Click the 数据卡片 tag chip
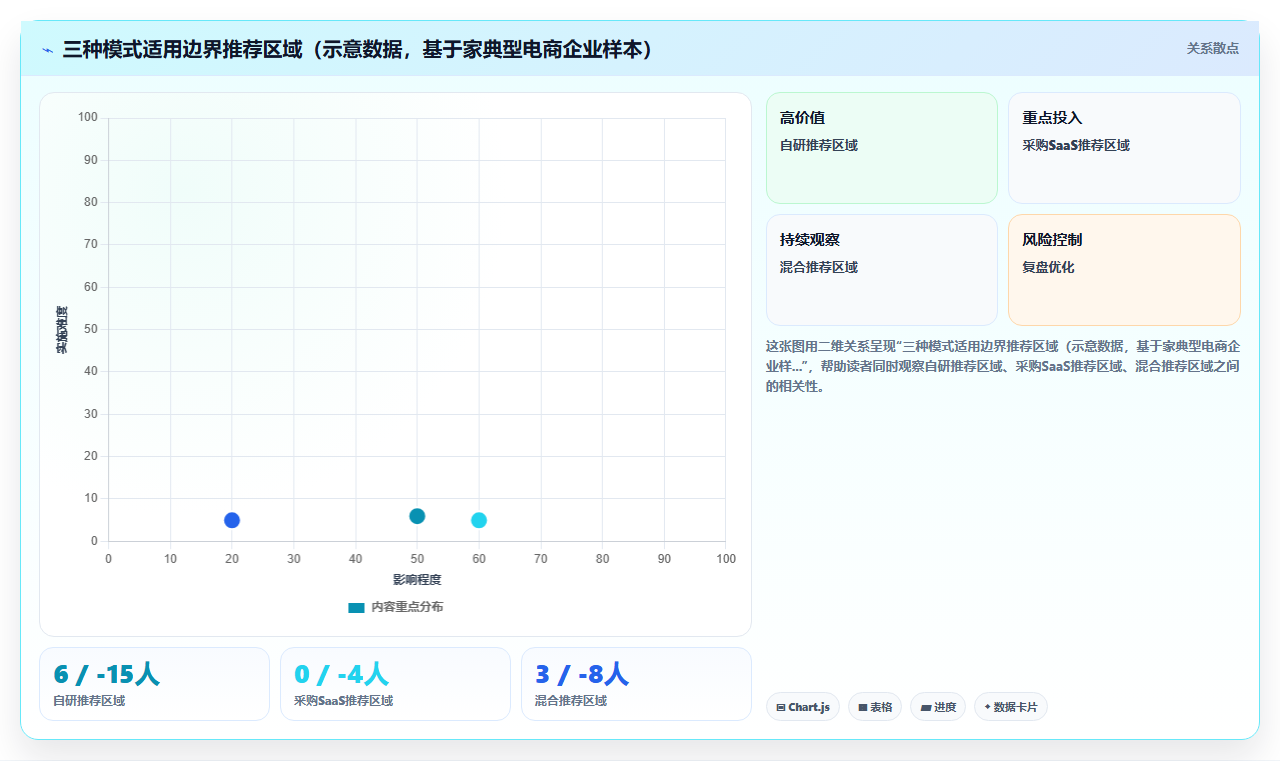The width and height of the screenshot is (1280, 761). pyautogui.click(x=1011, y=707)
